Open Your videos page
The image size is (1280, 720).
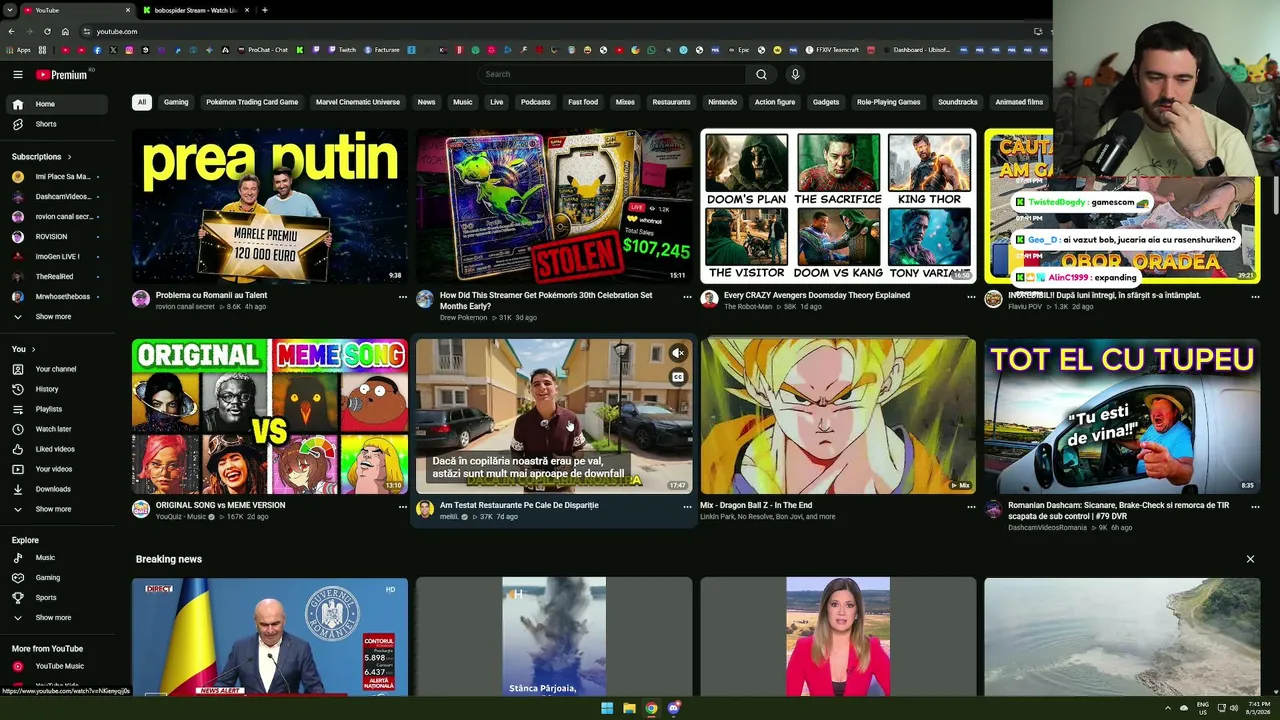(56, 469)
